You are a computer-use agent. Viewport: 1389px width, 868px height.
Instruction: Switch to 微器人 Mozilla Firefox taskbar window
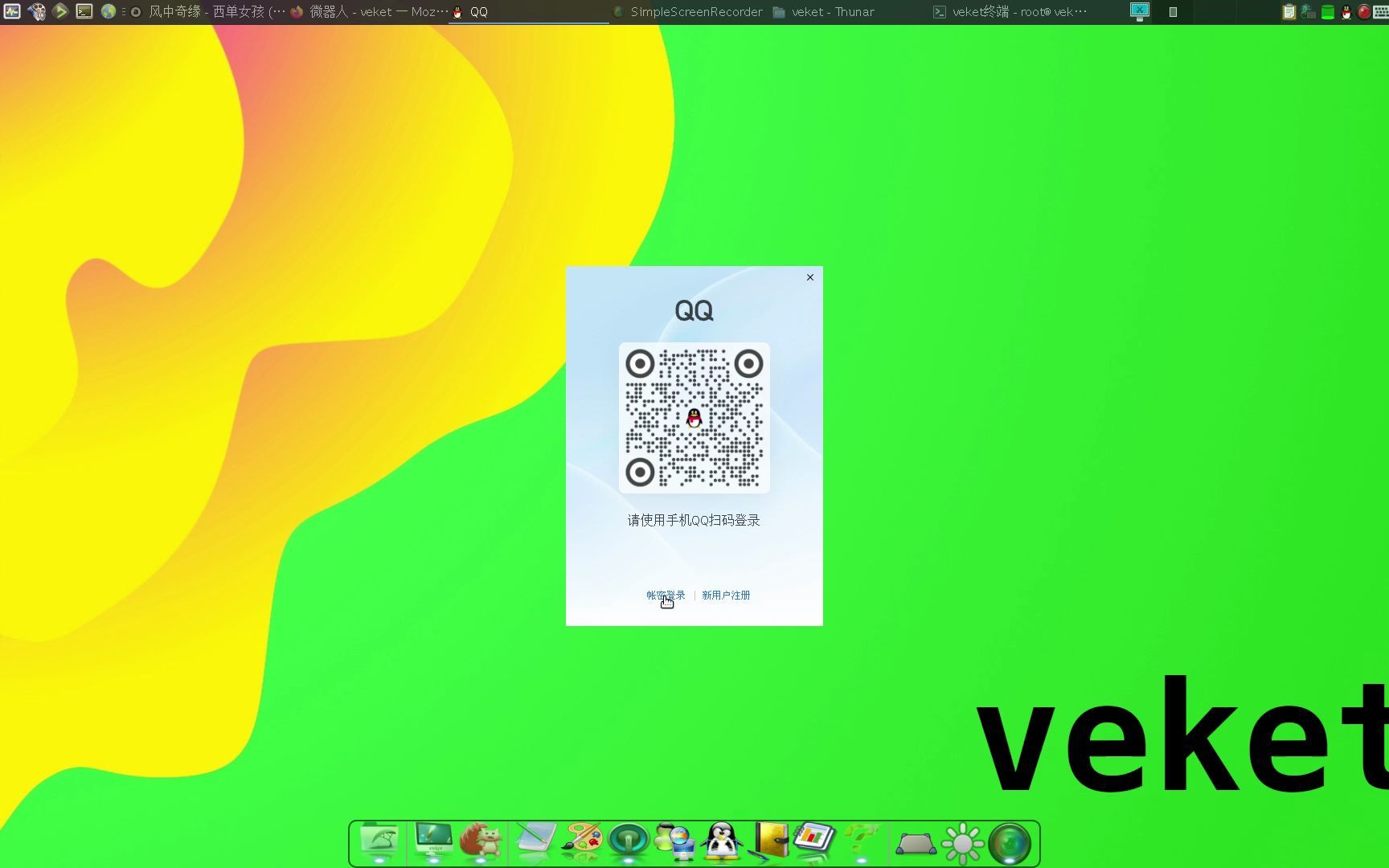(369, 12)
